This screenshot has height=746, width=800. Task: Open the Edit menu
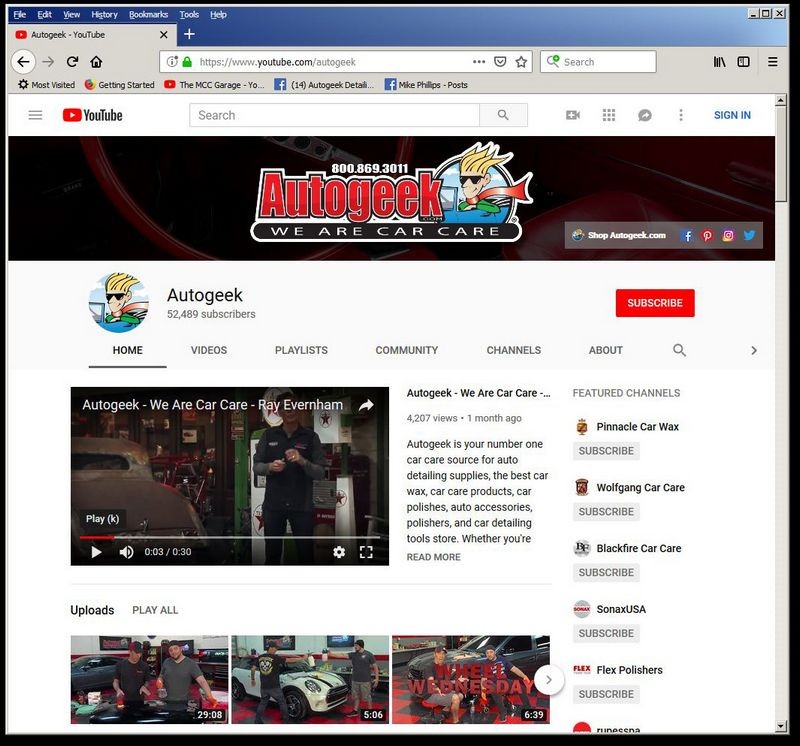[x=44, y=14]
